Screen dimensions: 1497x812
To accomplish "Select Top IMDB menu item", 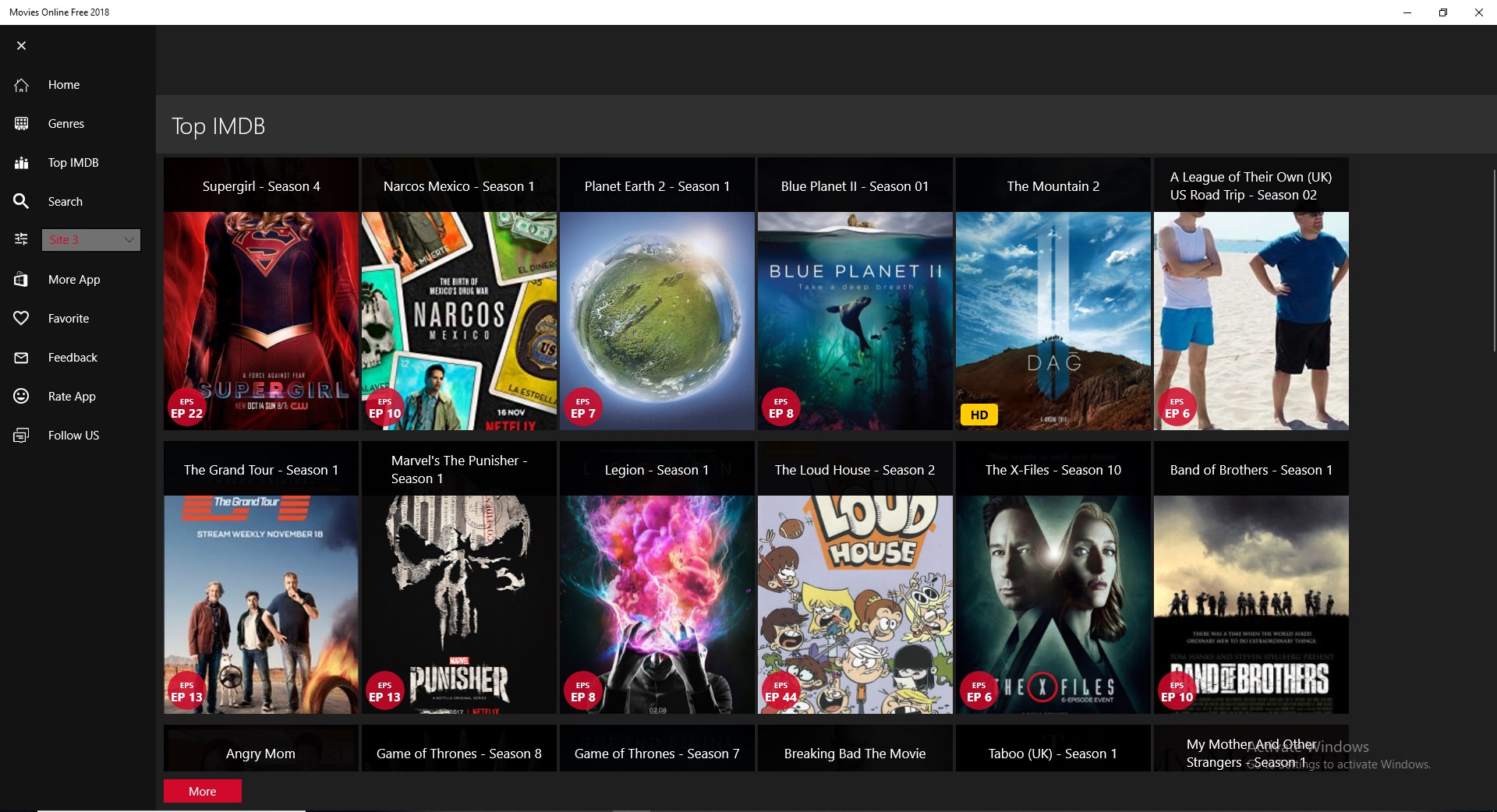I will (x=73, y=163).
